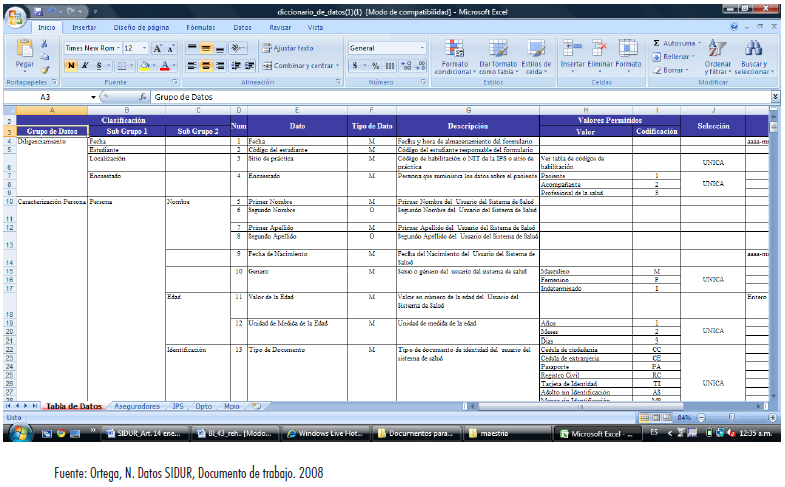This screenshot has width=785, height=487.
Task: Switch to the Fórmulas ribbon tab
Action: pos(201,28)
